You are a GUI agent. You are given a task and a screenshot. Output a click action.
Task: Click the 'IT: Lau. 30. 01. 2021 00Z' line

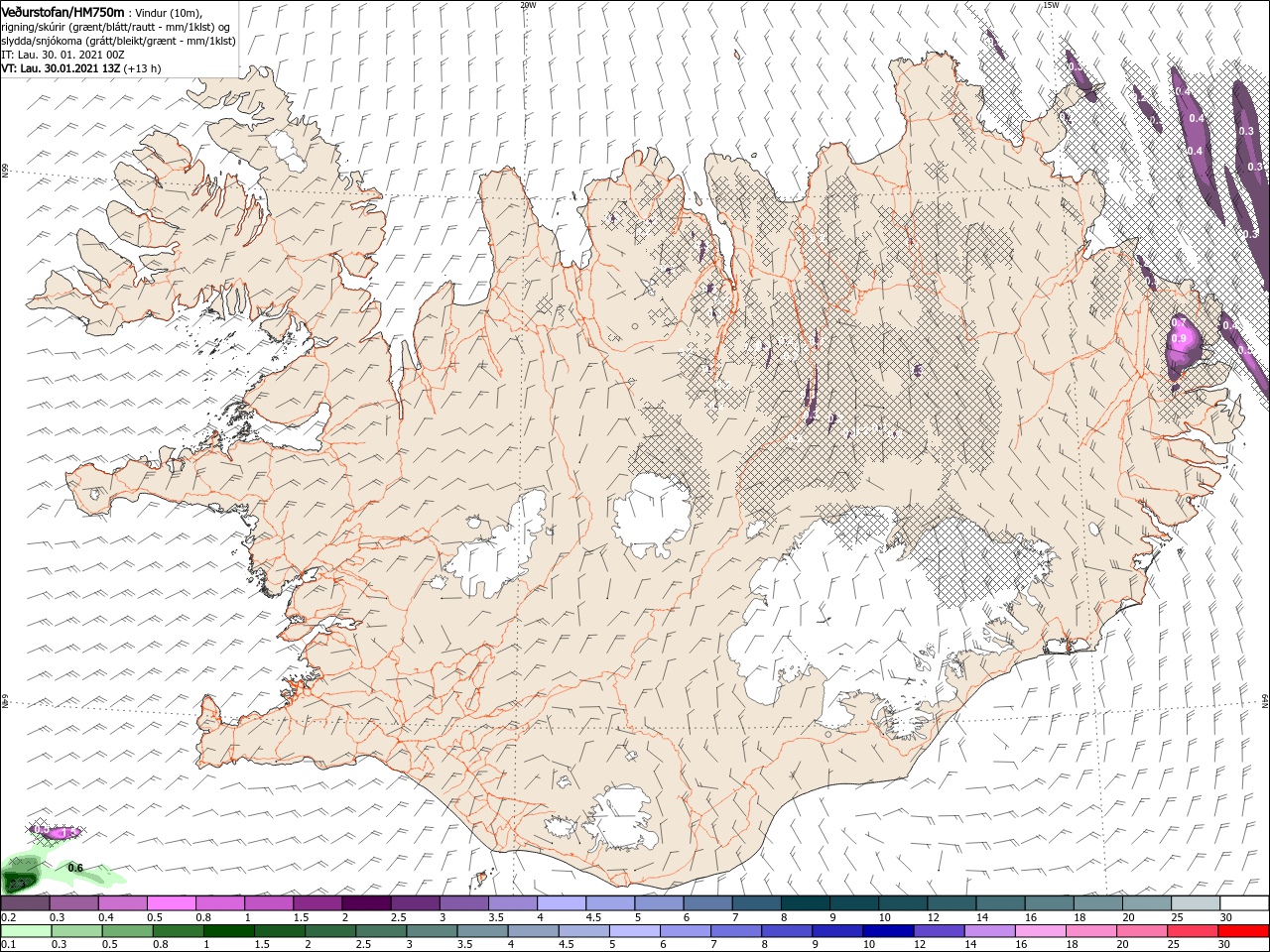point(63,55)
